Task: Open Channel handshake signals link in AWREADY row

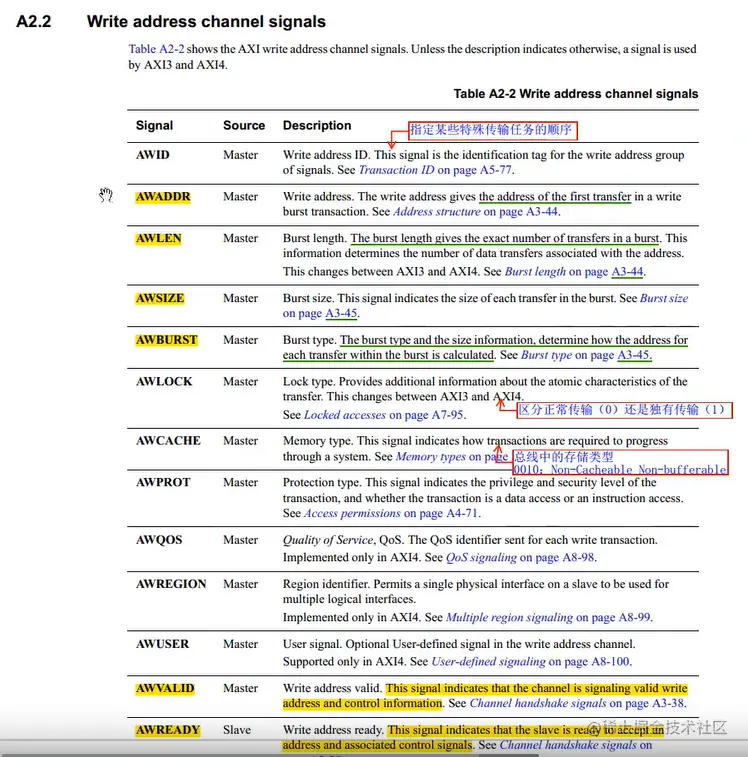Action: point(576,744)
